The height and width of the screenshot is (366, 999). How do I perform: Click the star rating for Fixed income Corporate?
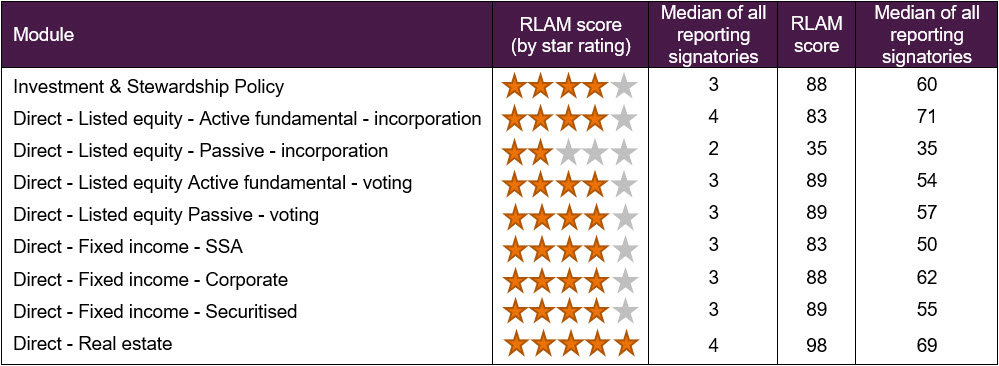[570, 281]
